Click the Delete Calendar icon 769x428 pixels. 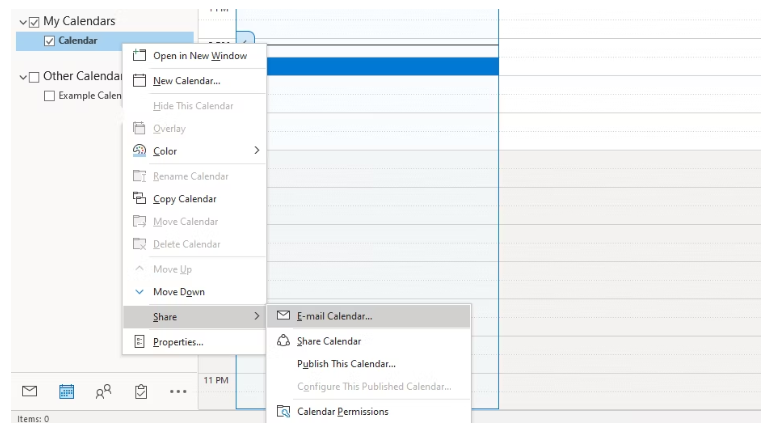[x=139, y=244]
